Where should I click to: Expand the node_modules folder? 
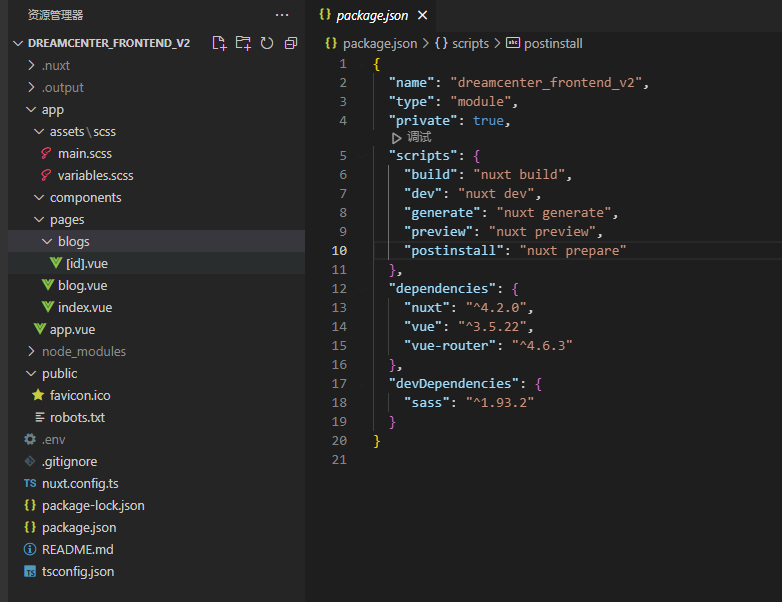(x=83, y=351)
